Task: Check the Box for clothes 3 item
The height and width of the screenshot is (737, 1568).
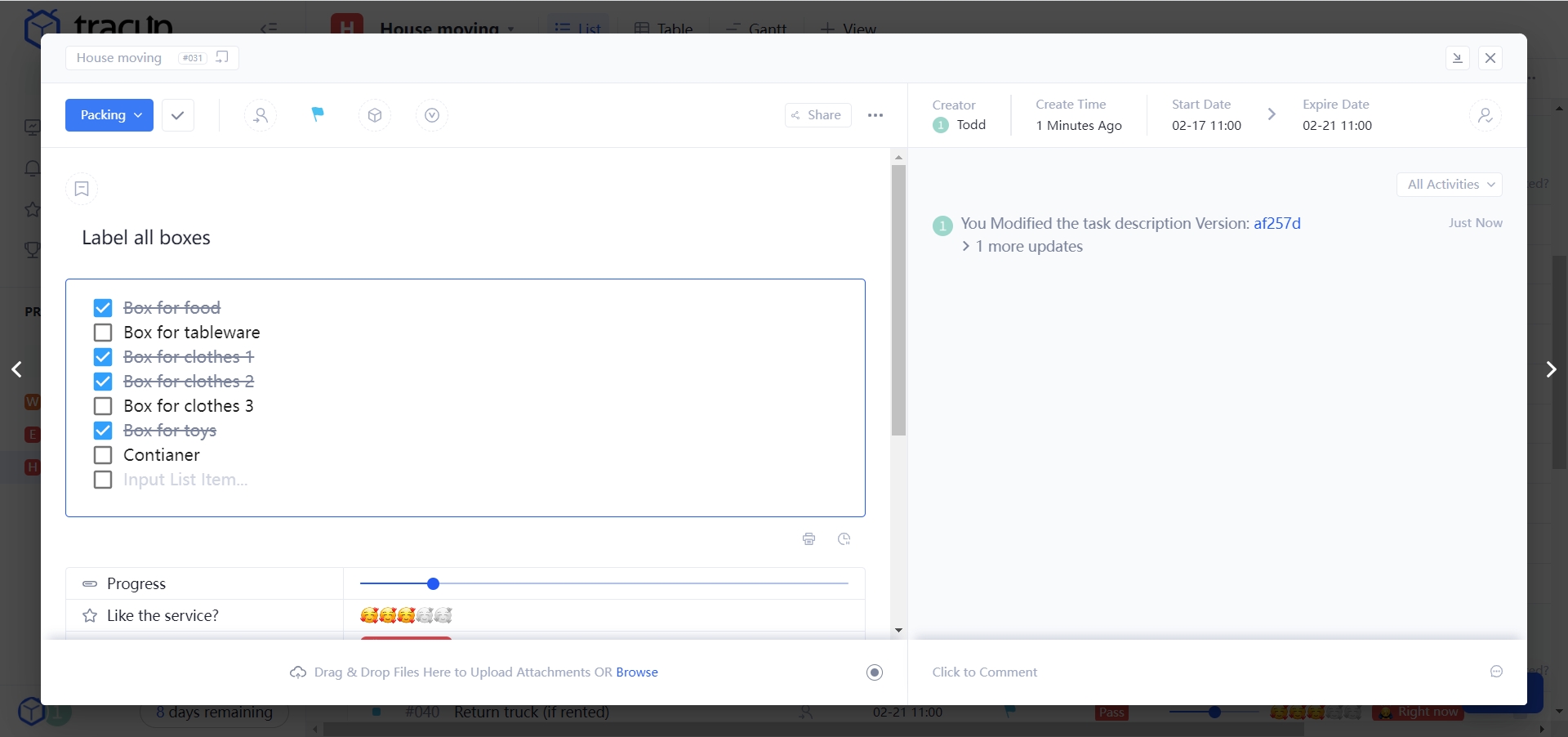Action: coord(103,406)
